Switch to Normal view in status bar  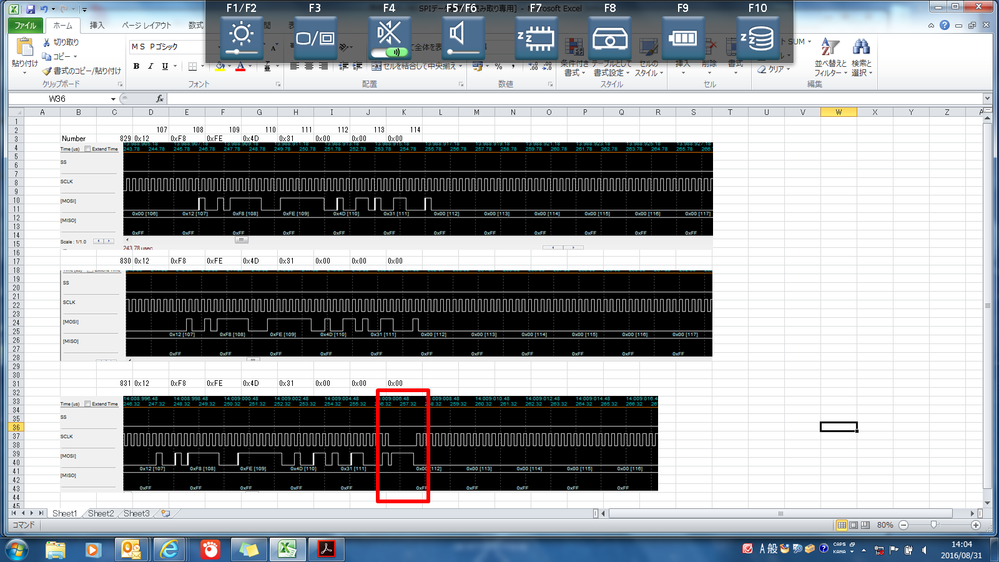[x=842, y=525]
